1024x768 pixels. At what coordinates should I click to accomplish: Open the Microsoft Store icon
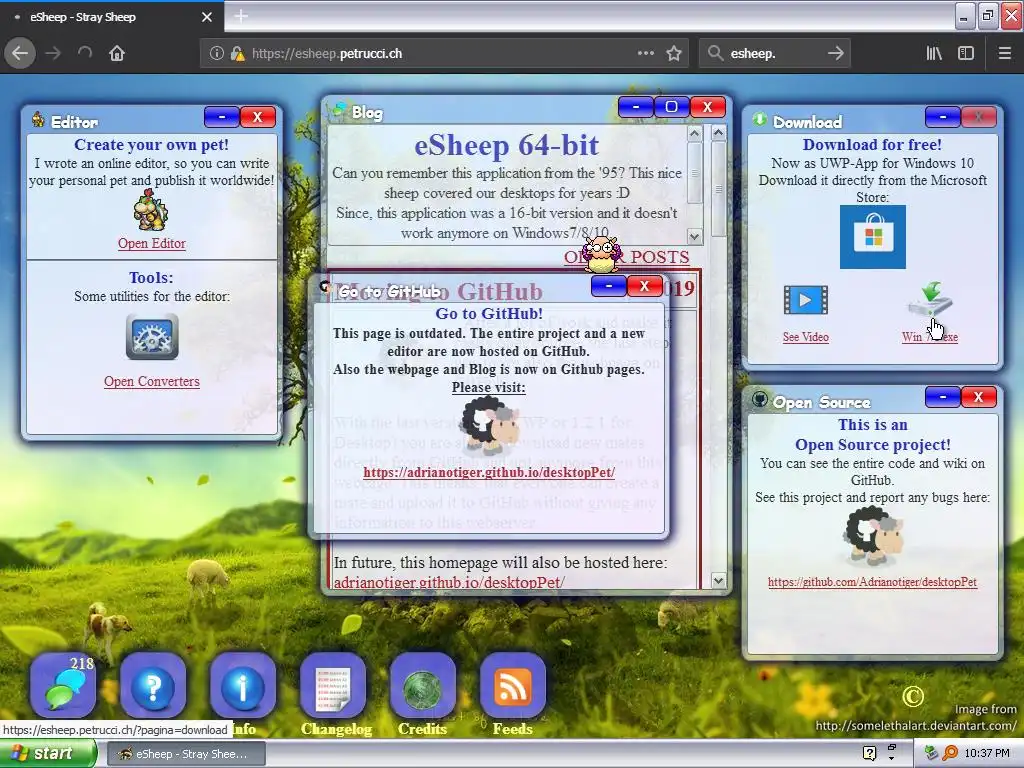point(872,236)
